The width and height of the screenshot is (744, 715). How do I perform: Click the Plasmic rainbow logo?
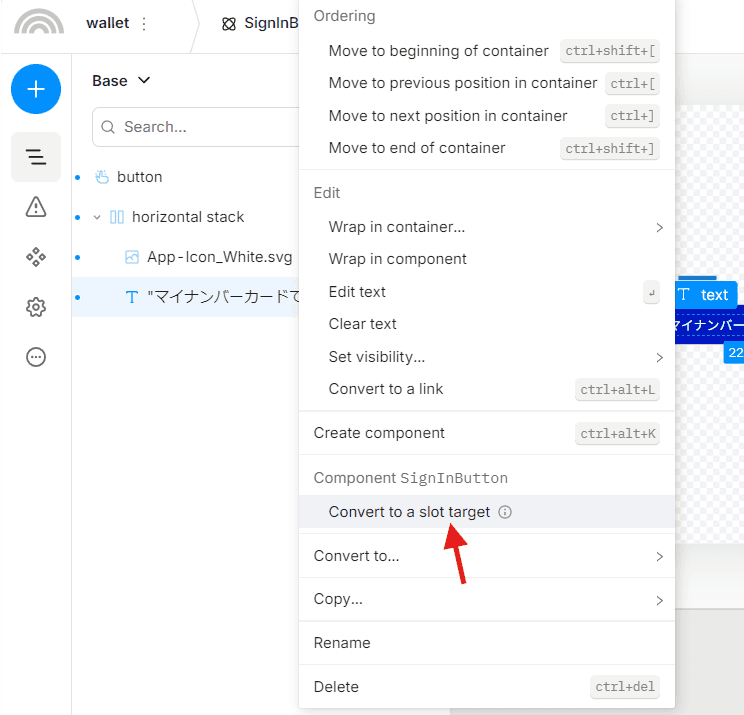(x=39, y=22)
